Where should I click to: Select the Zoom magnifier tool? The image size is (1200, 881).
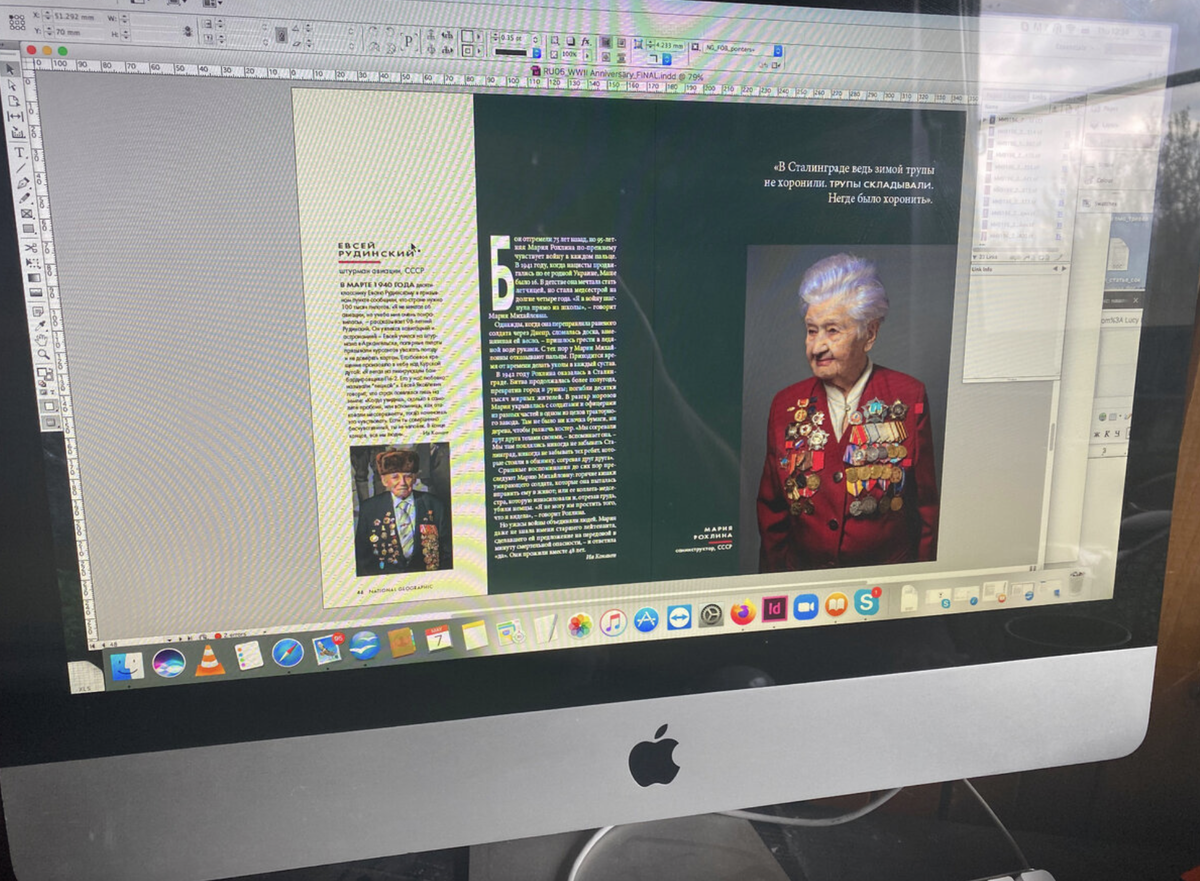point(43,354)
